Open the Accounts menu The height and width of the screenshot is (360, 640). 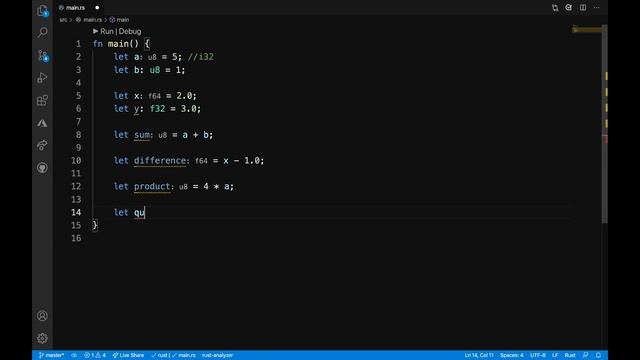42,316
